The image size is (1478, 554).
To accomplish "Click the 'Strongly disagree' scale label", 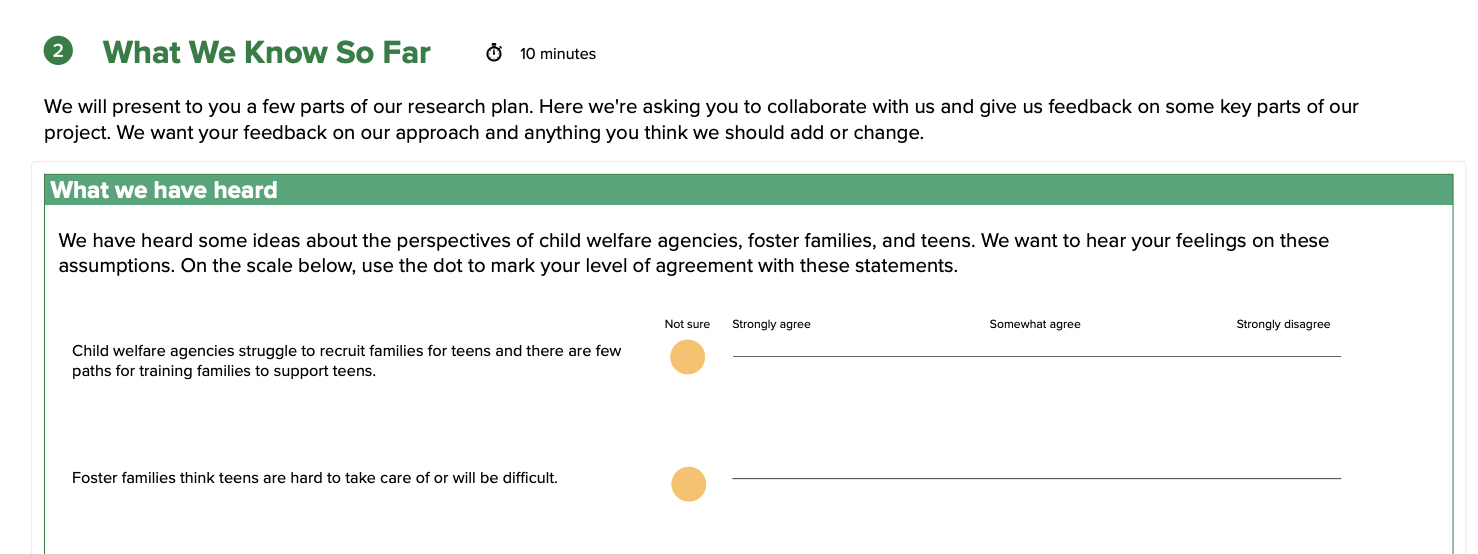I will pos(1283,324).
